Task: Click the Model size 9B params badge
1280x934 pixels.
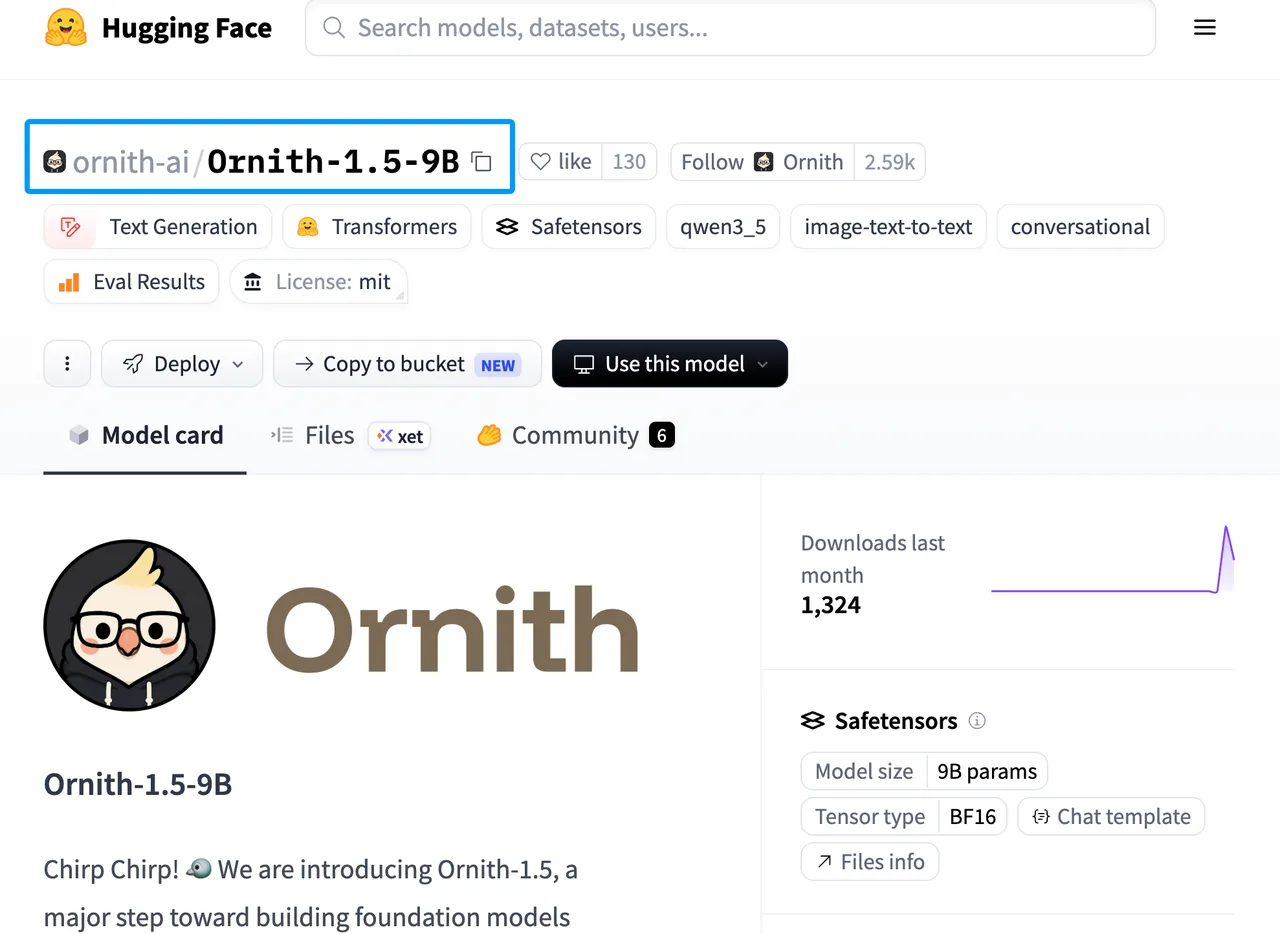Action: tap(924, 771)
